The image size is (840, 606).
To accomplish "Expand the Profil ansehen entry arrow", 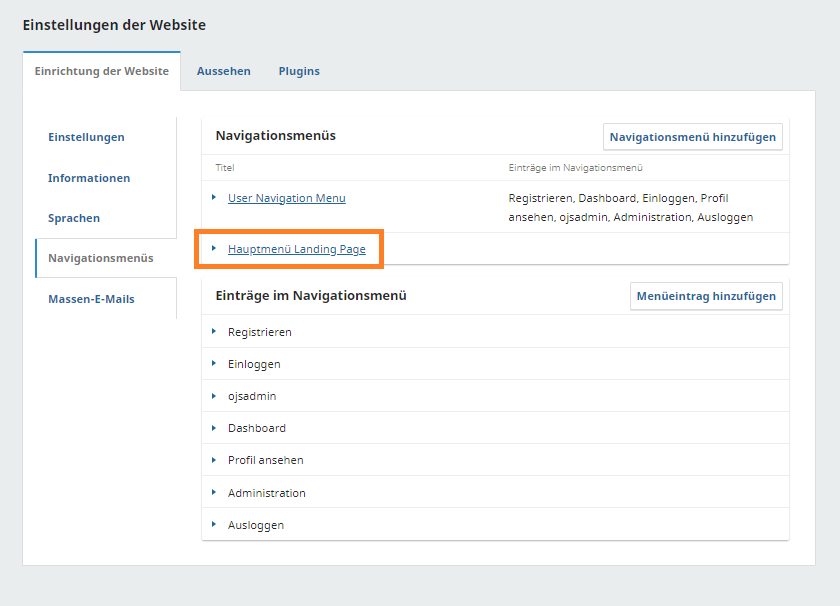I will [x=214, y=460].
